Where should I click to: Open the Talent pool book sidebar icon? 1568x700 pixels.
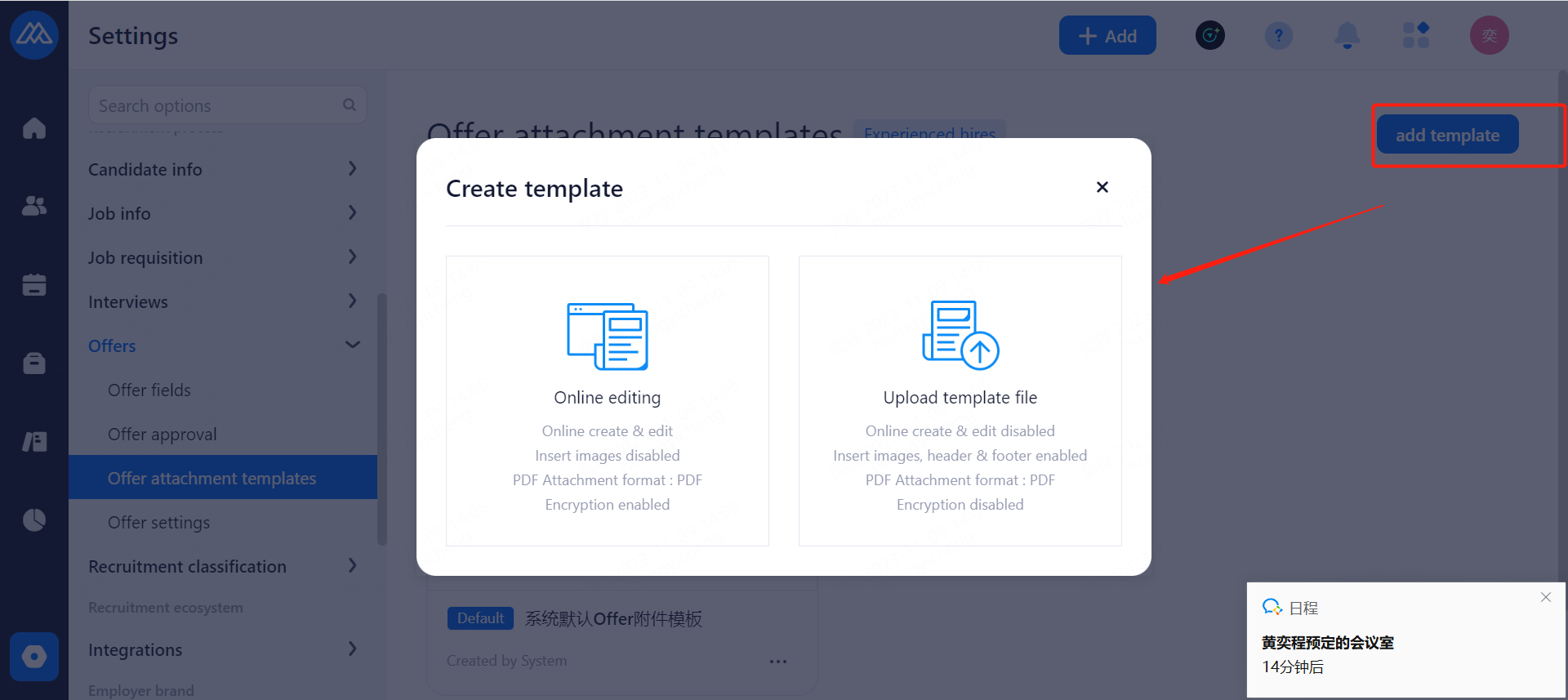click(x=34, y=442)
